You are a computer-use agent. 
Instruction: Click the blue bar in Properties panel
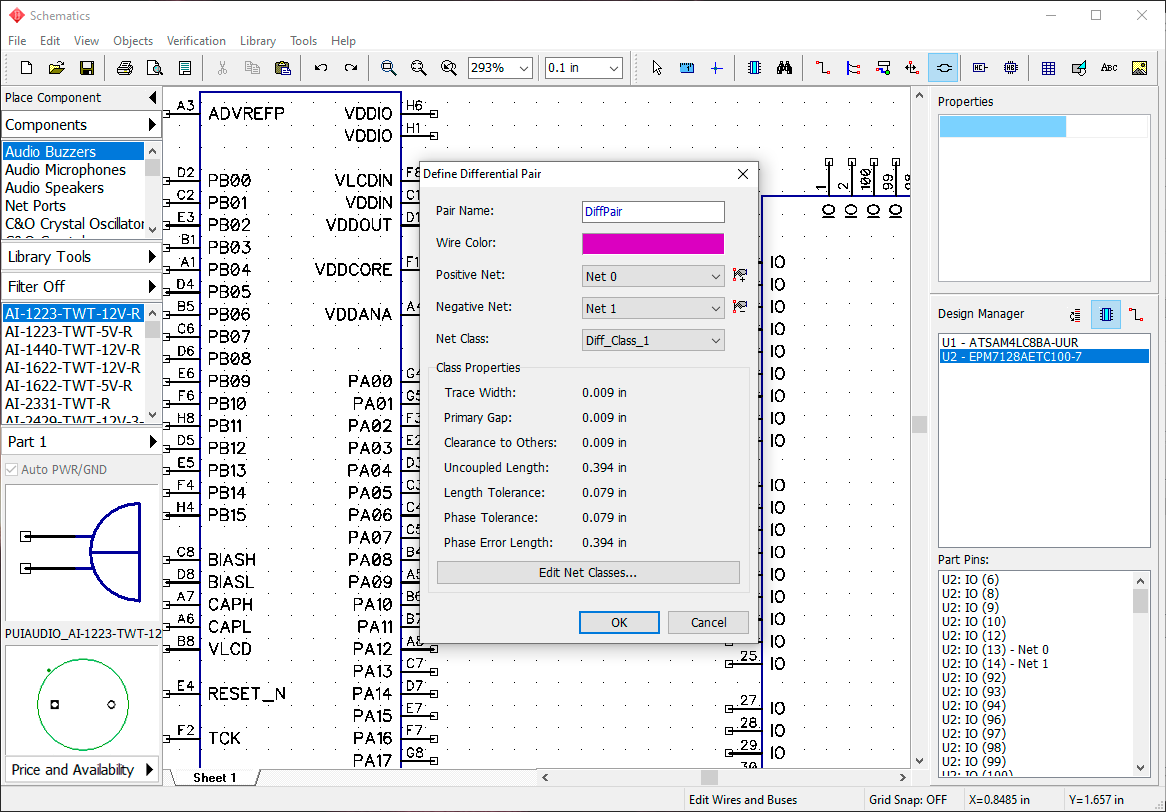pos(1002,126)
